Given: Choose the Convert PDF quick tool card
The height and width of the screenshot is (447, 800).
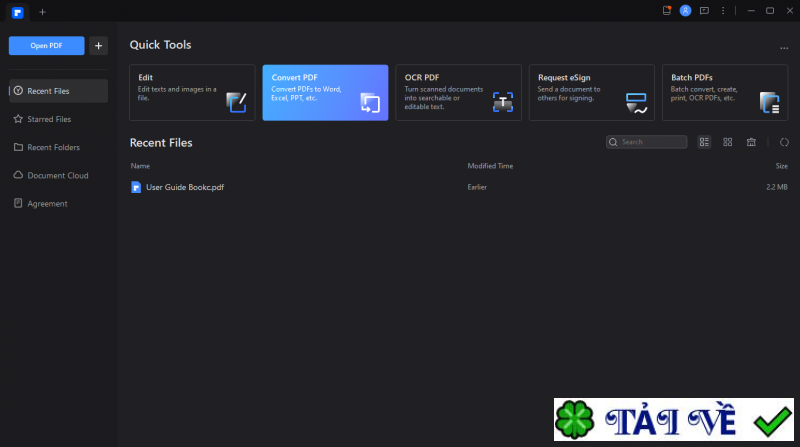Looking at the screenshot, I should click(325, 92).
